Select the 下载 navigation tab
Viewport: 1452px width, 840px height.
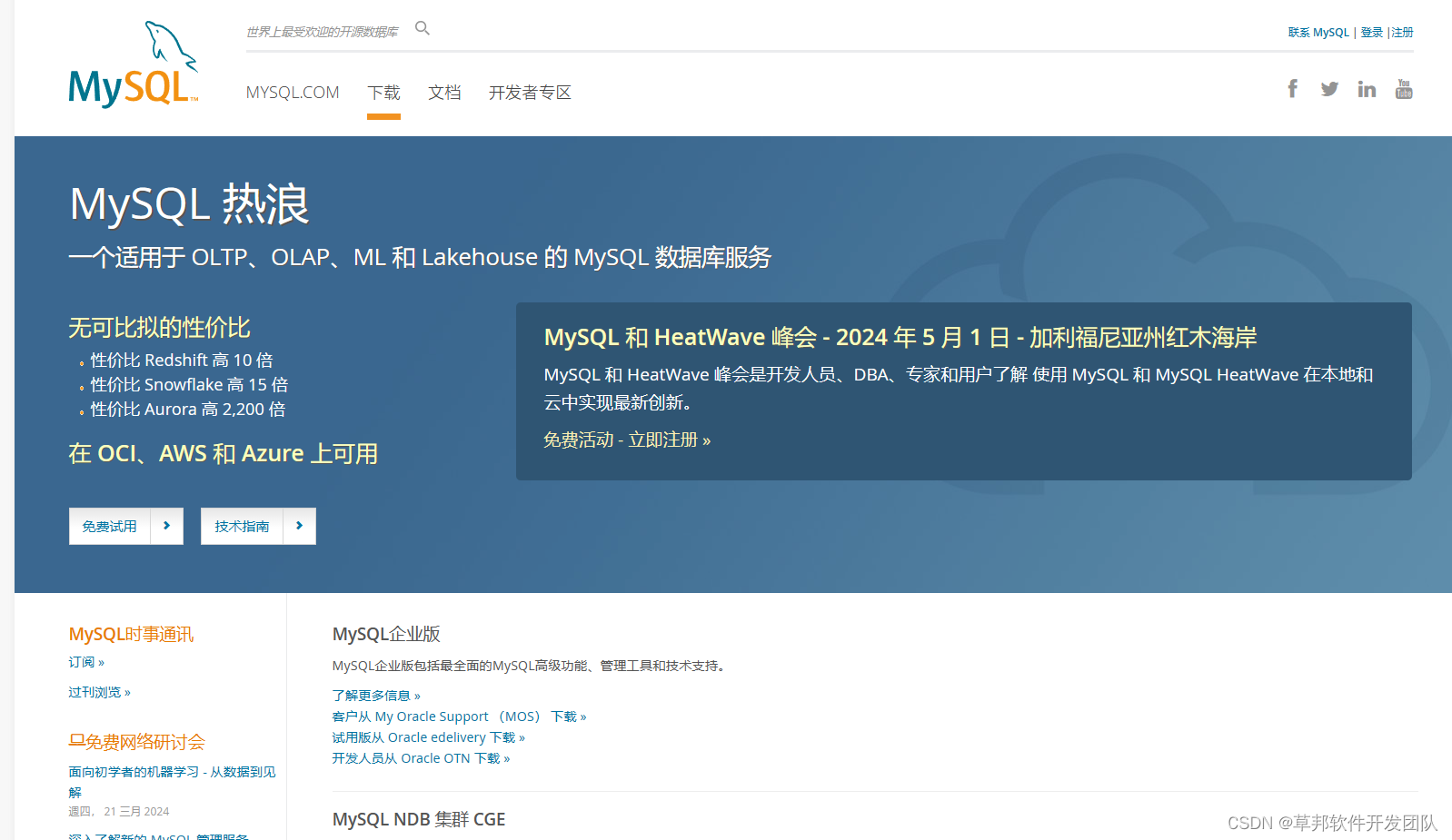click(383, 93)
